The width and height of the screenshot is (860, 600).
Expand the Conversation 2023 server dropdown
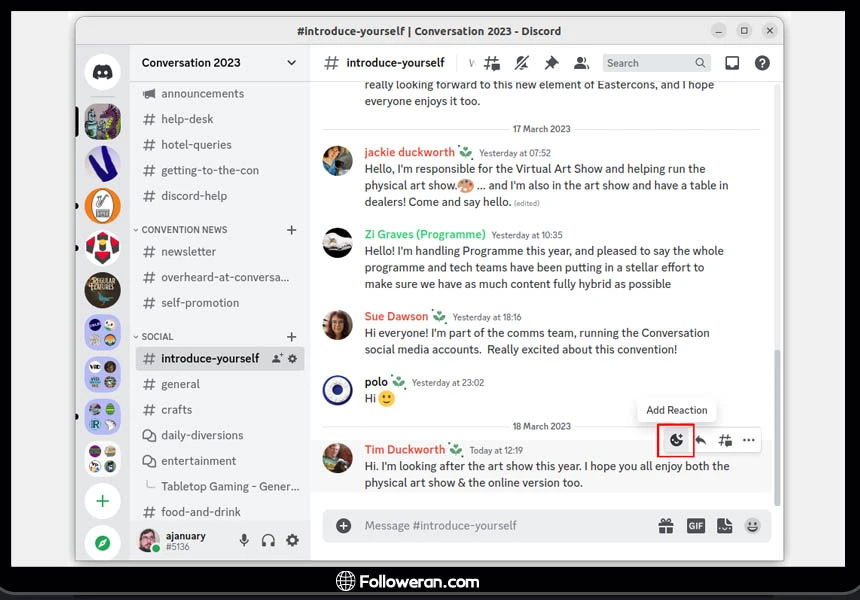[x=292, y=63]
